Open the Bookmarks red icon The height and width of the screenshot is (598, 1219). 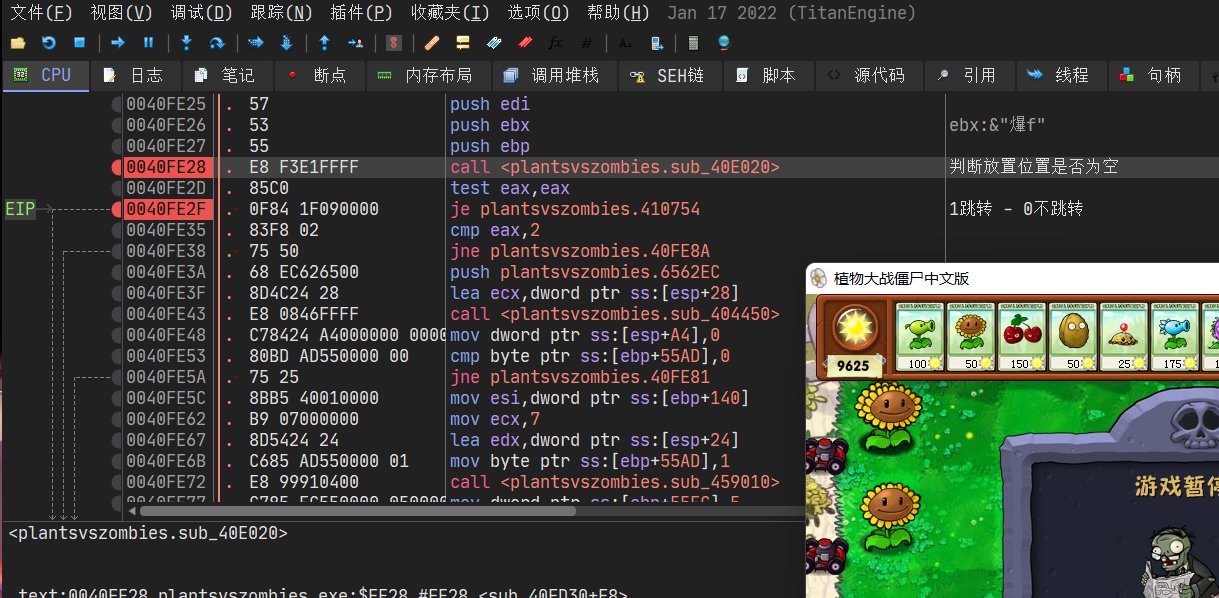coord(525,43)
